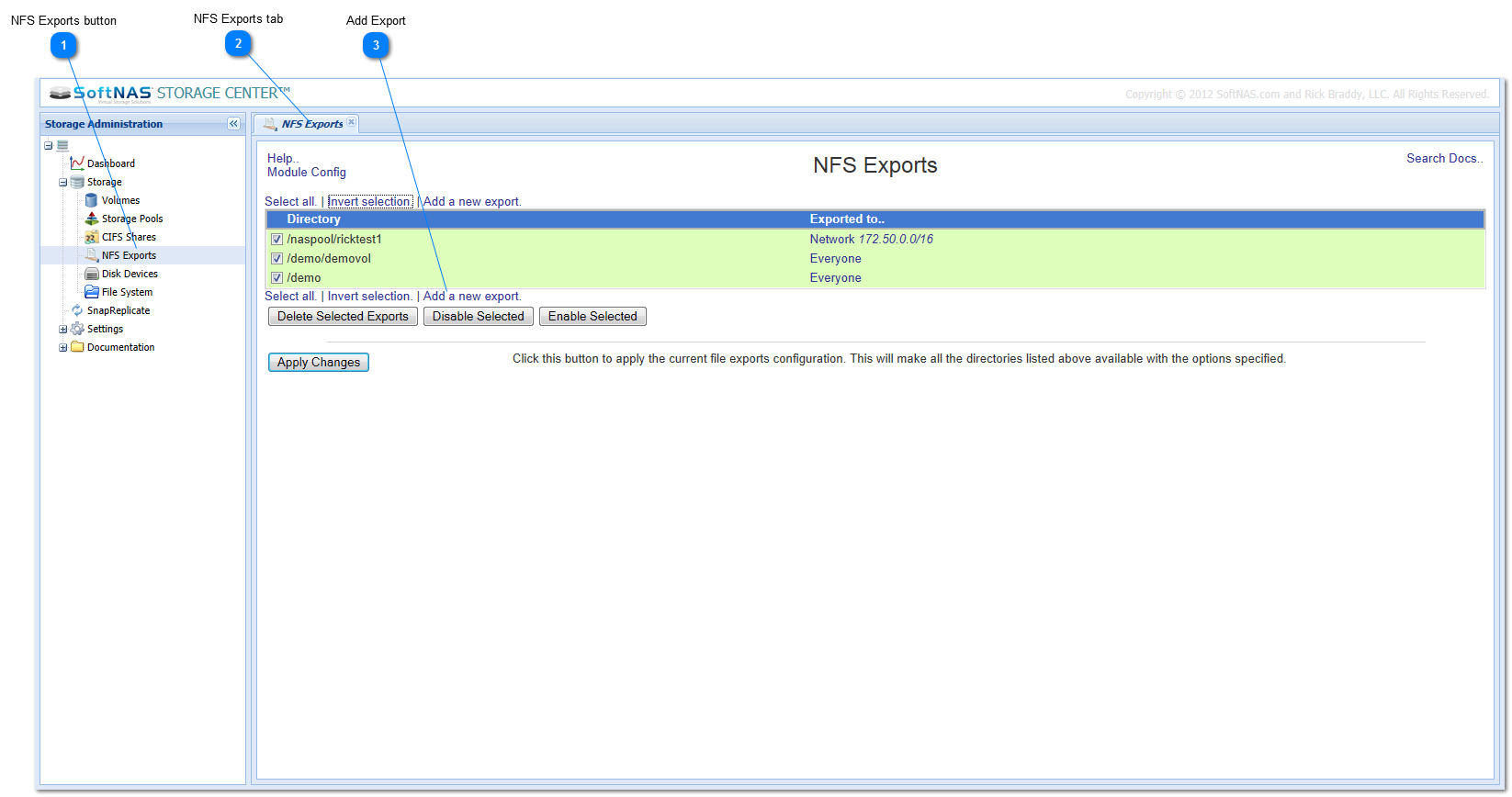1512x797 pixels.
Task: Click the SoftNAS Storage Center logo
Action: (170, 94)
